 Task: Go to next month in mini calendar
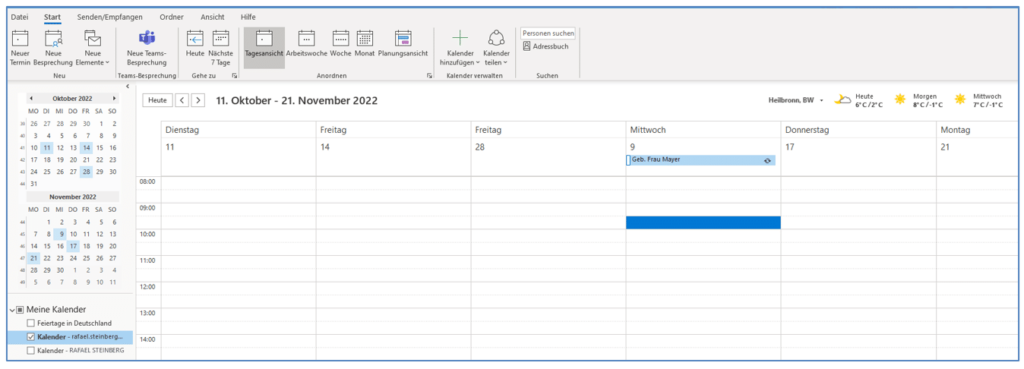click(114, 98)
